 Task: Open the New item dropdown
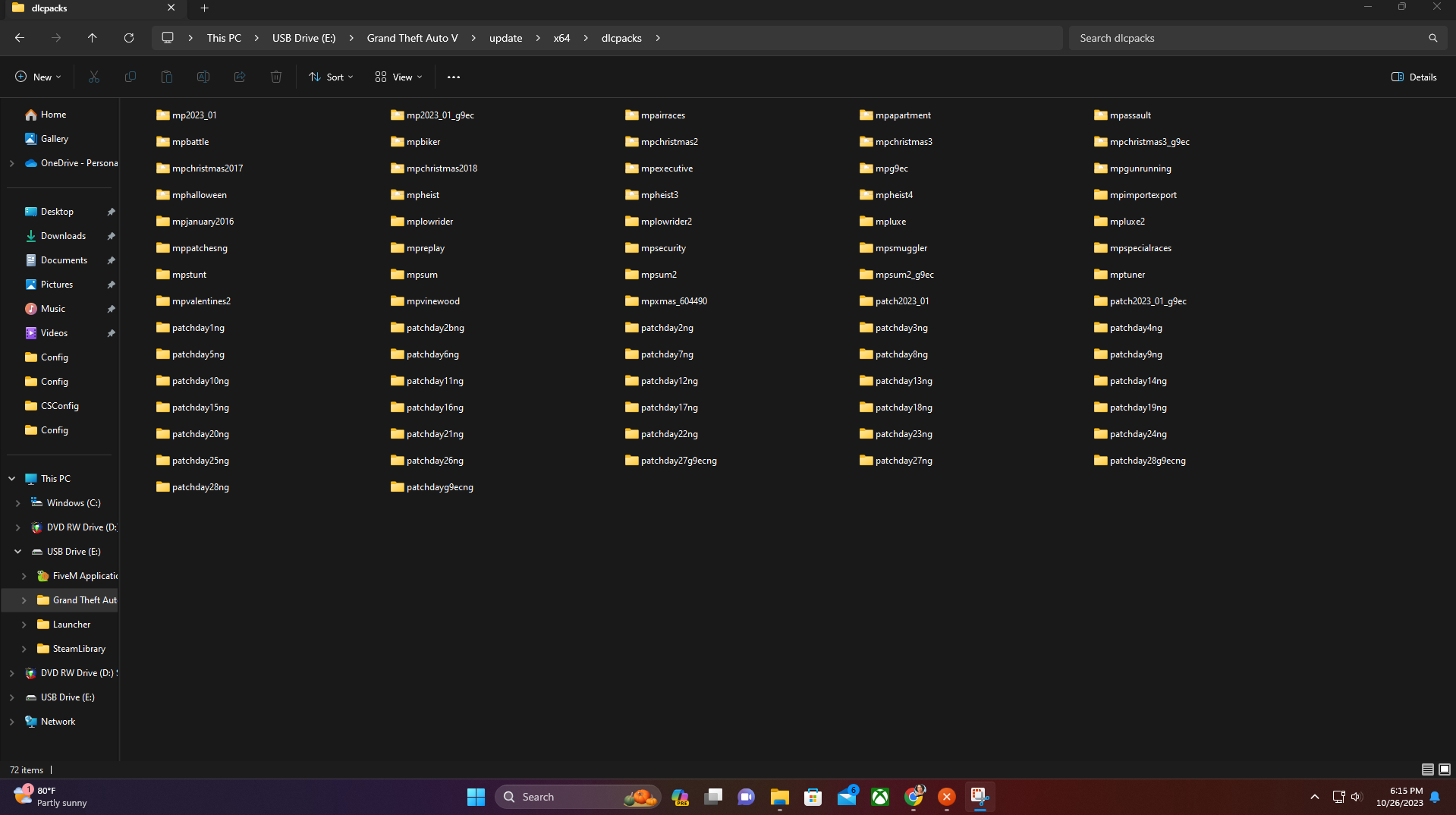click(x=38, y=77)
